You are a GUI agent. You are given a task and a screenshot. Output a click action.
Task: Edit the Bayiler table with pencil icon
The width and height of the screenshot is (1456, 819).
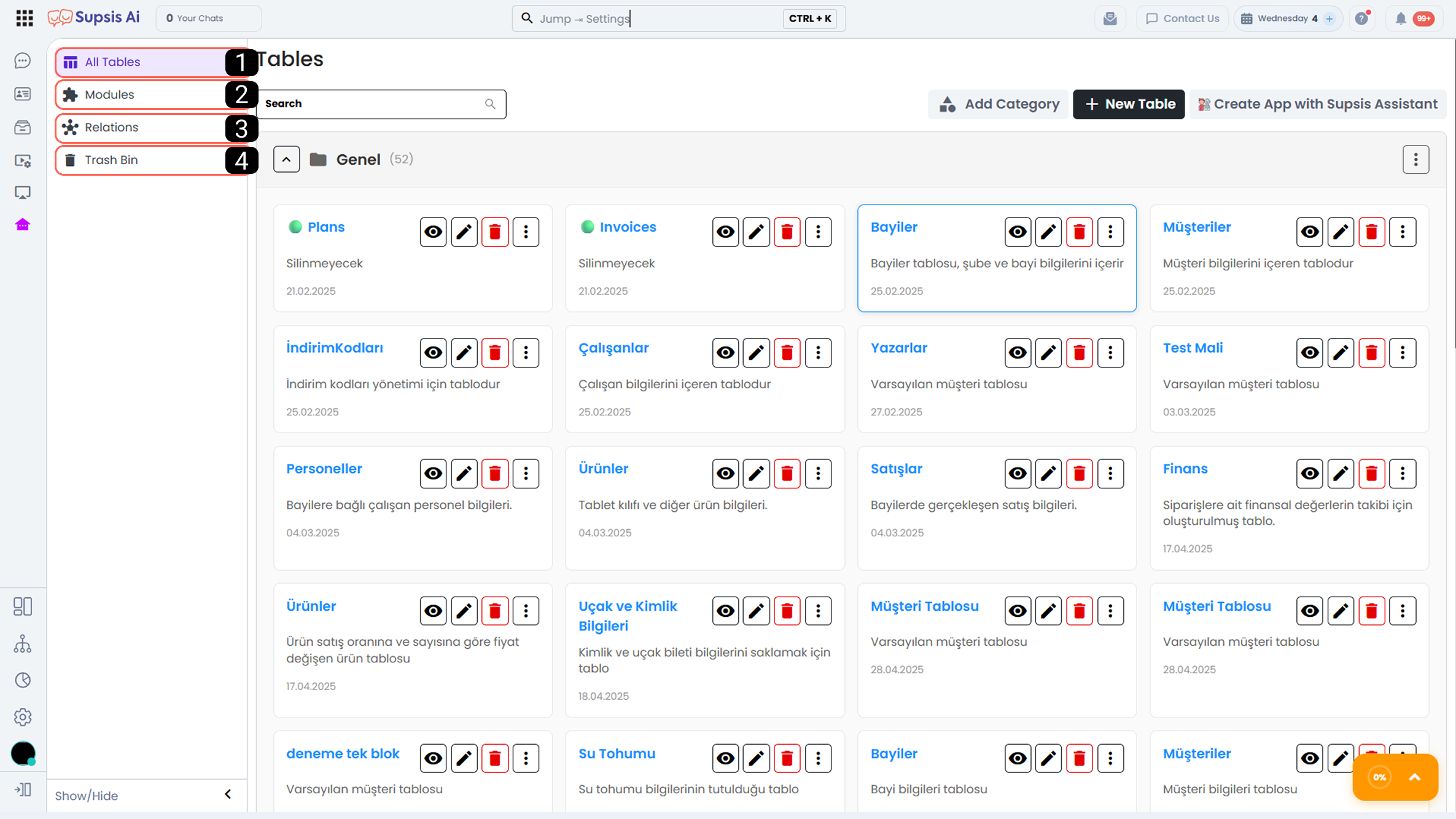click(x=1048, y=232)
